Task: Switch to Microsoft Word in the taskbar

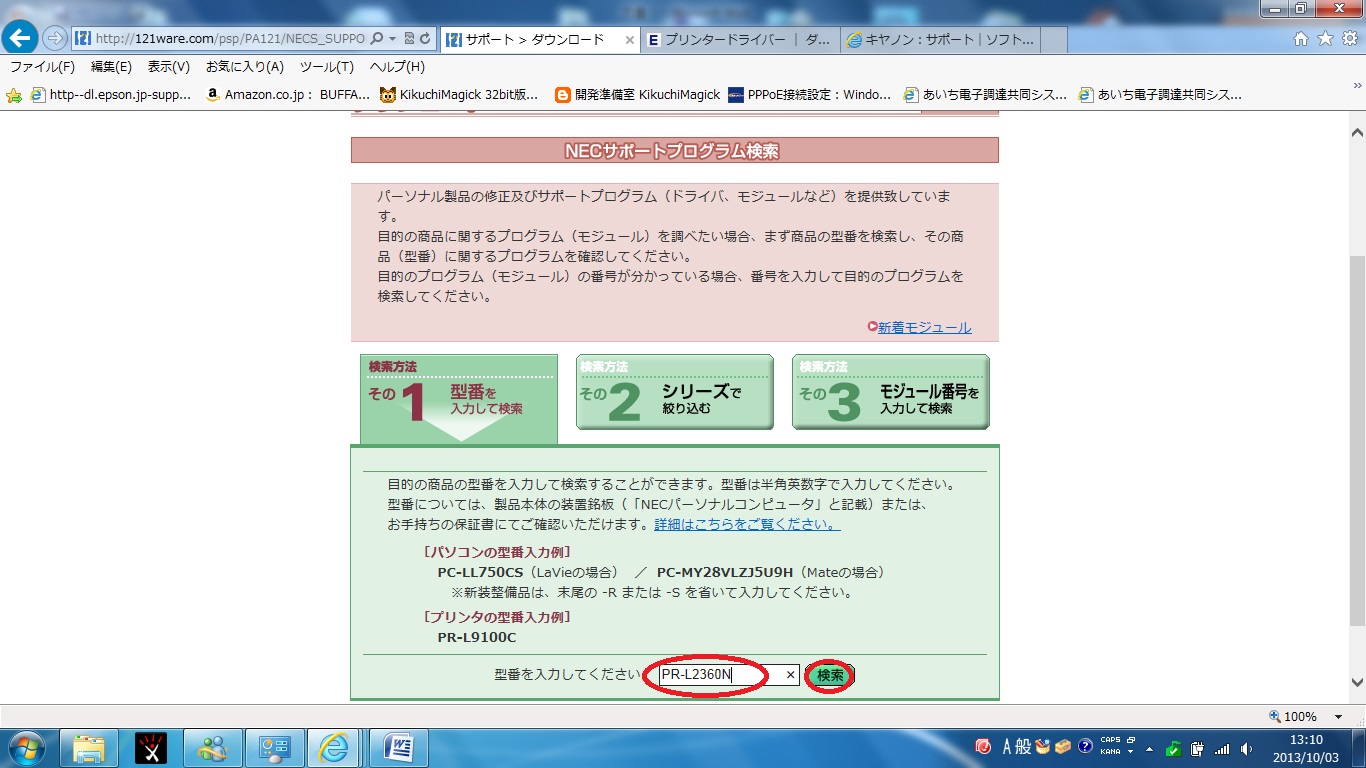Action: click(399, 748)
